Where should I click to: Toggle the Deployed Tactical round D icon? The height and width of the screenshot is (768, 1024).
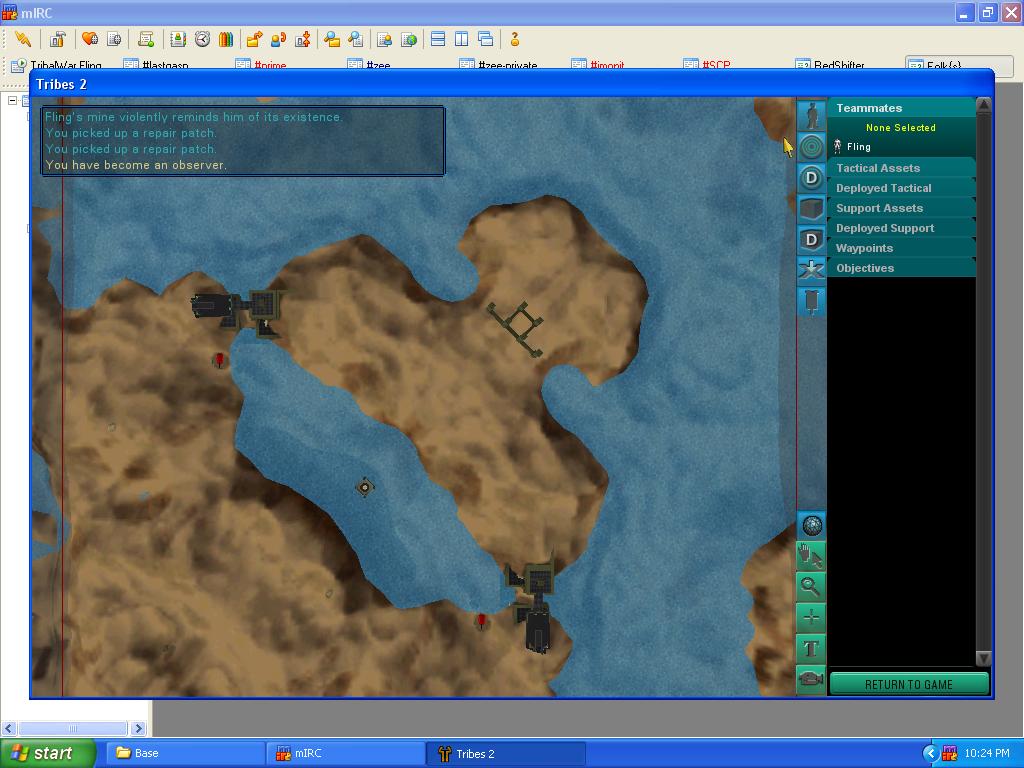(811, 178)
